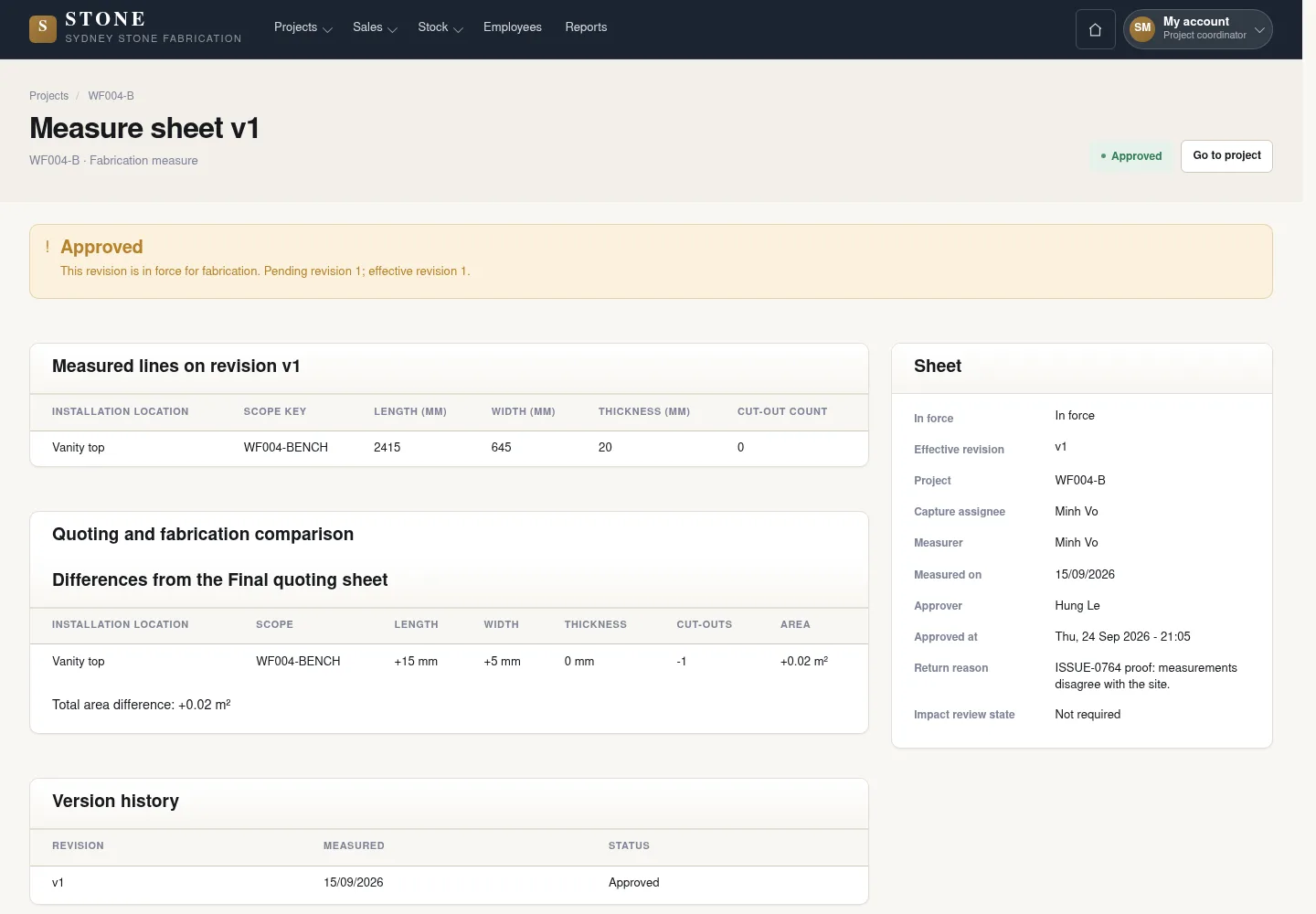The height and width of the screenshot is (914, 1316).
Task: Click the 'Measure sheet v1' page heading
Action: 144,128
